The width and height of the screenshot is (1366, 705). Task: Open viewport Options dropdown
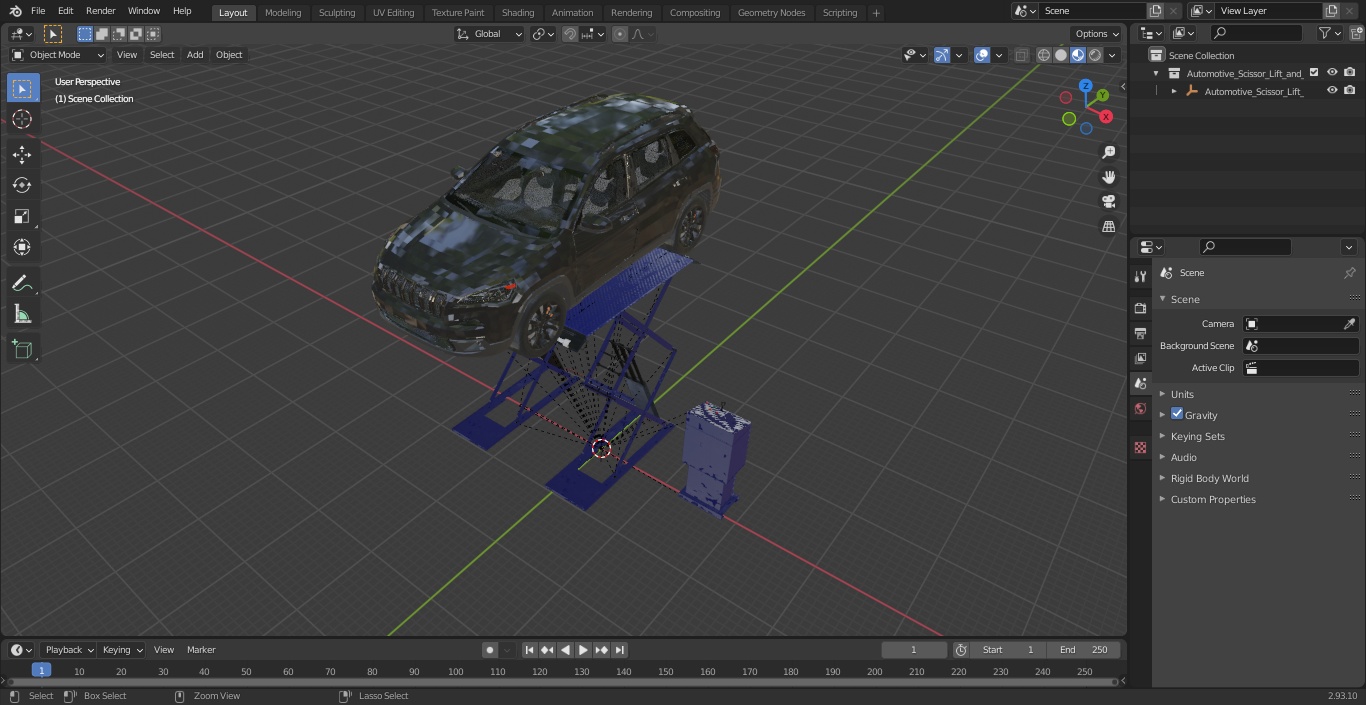tap(1097, 34)
